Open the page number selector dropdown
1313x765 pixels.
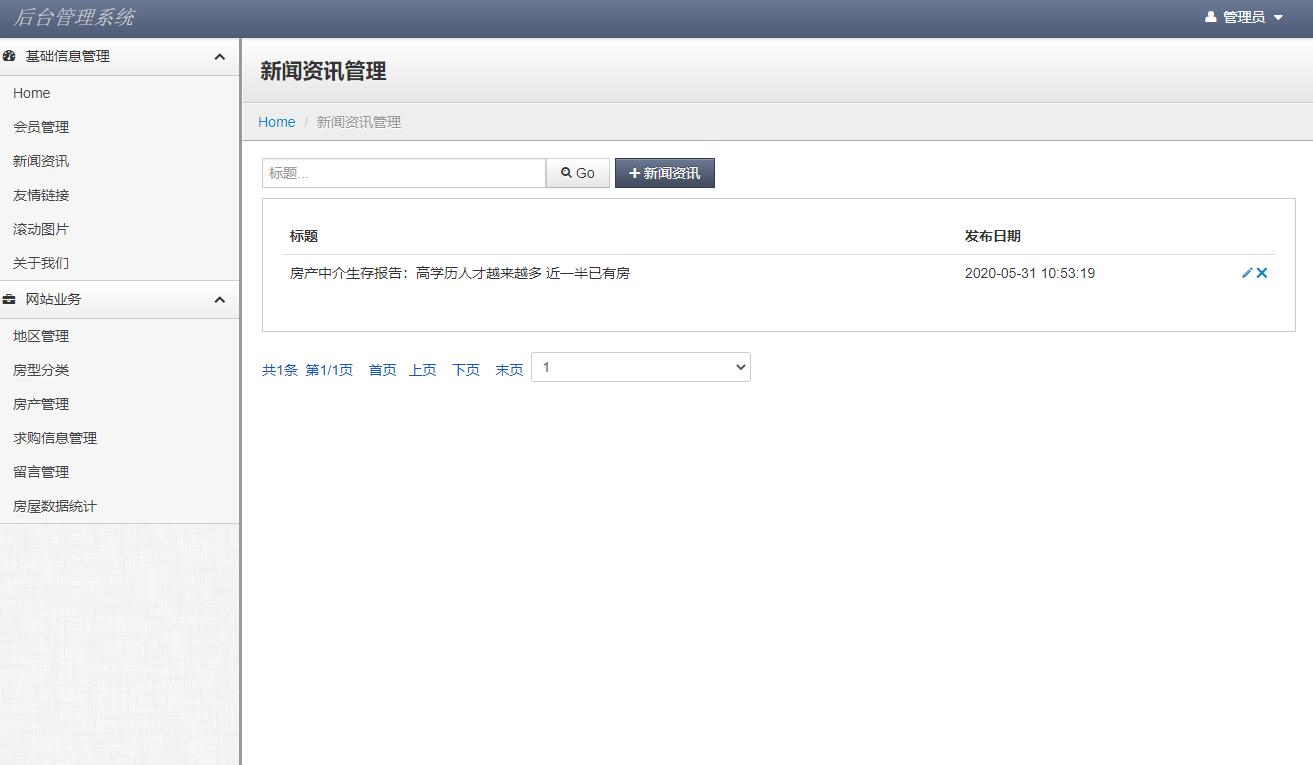640,367
